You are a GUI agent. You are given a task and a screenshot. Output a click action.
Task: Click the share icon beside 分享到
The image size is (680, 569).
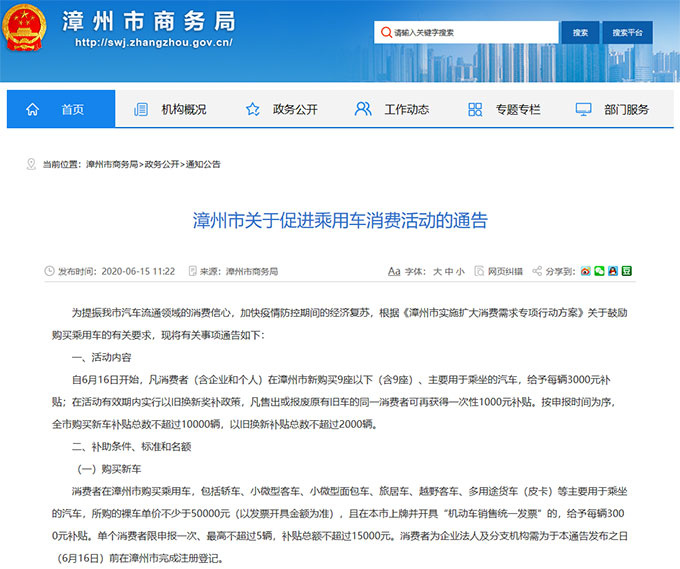537,271
